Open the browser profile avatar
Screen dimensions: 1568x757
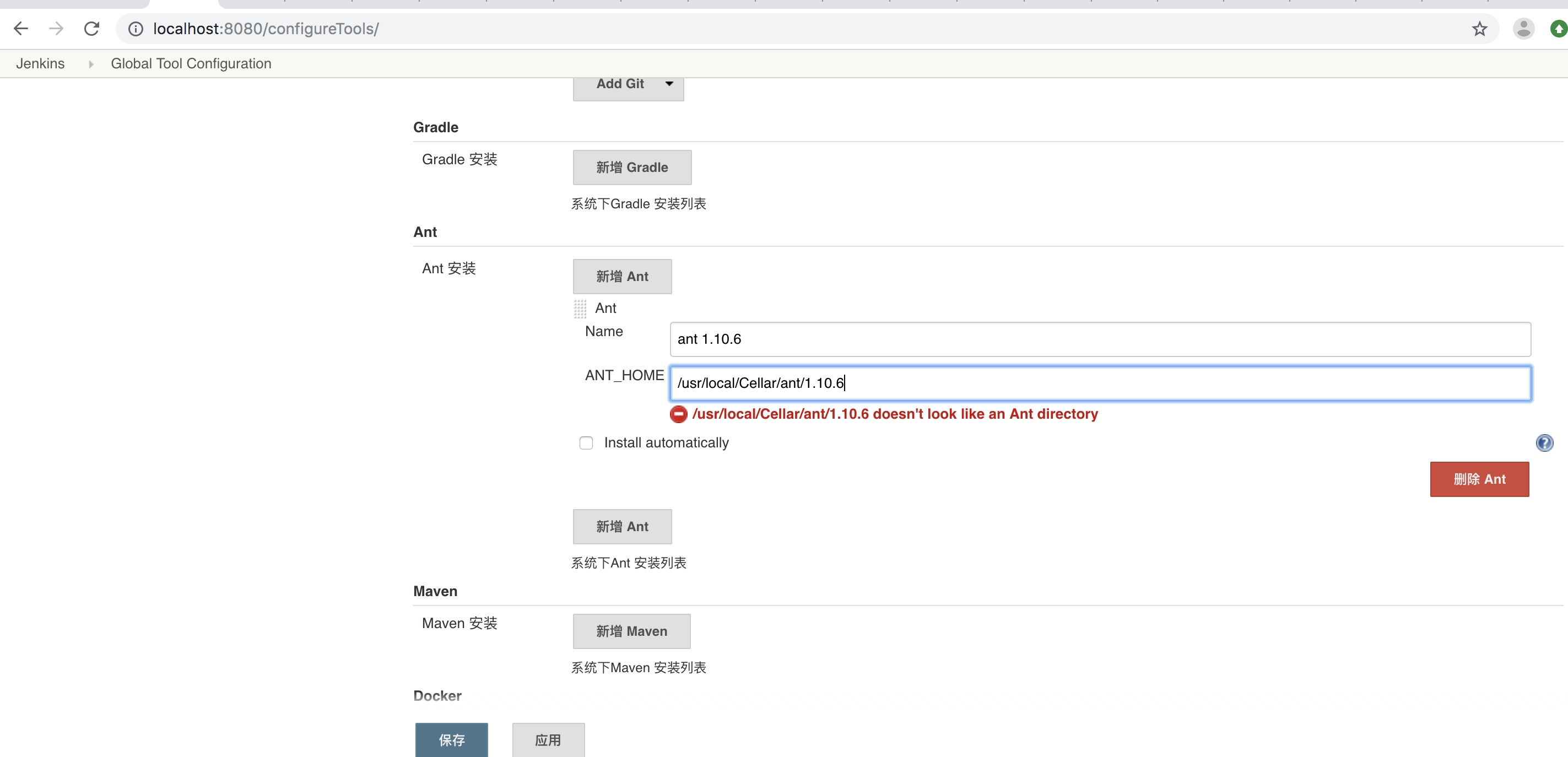[1523, 29]
